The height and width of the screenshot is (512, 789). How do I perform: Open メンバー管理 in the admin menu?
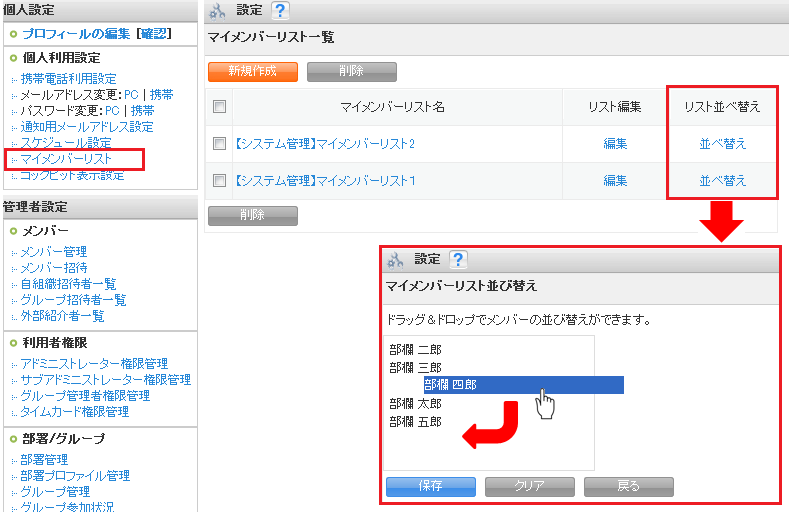pyautogui.click(x=53, y=251)
